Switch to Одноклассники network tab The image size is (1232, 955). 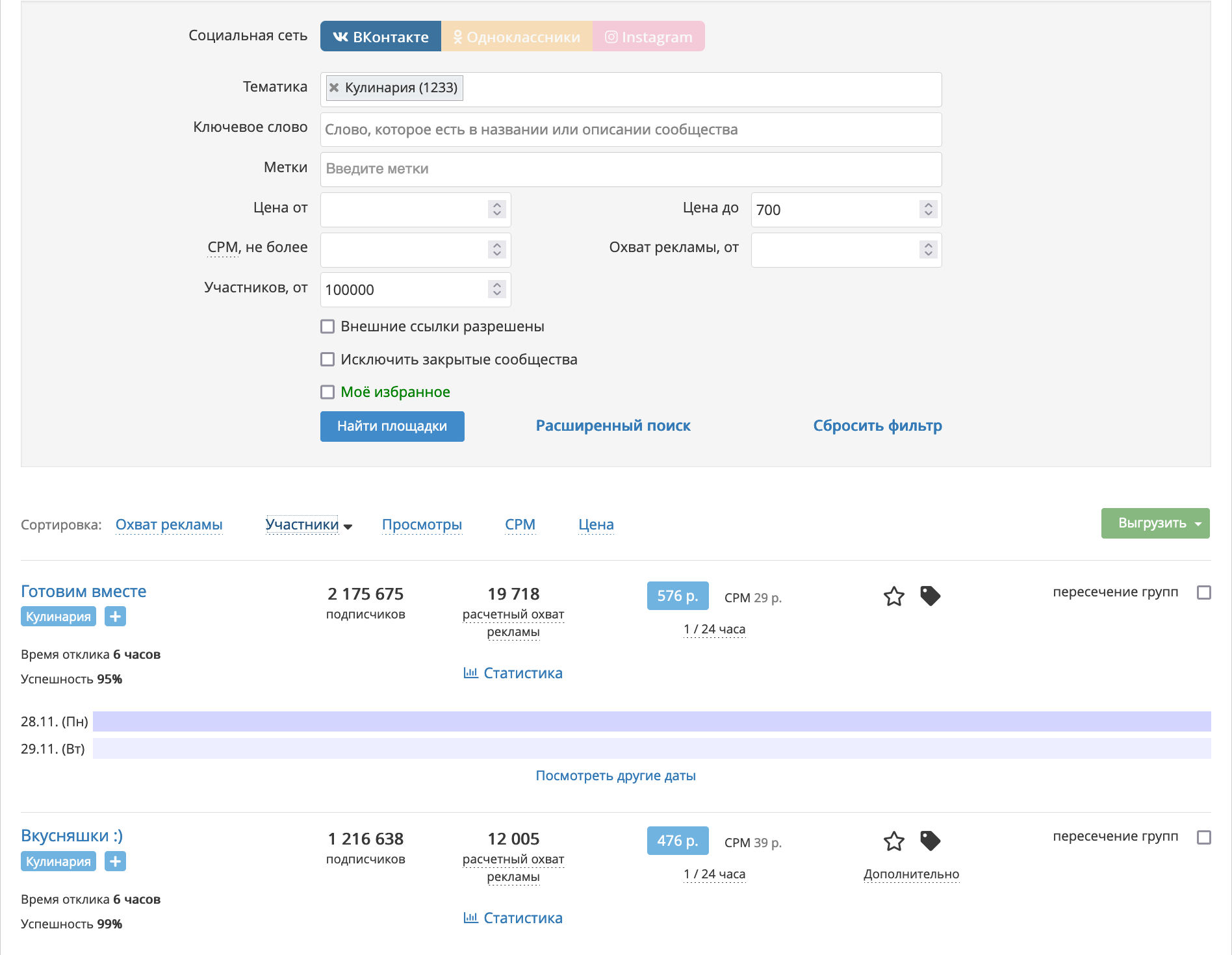click(x=517, y=36)
